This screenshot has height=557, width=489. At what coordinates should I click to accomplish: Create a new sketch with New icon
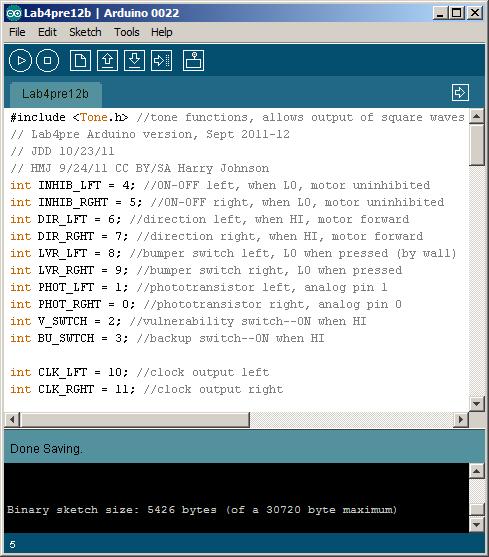tap(80, 60)
